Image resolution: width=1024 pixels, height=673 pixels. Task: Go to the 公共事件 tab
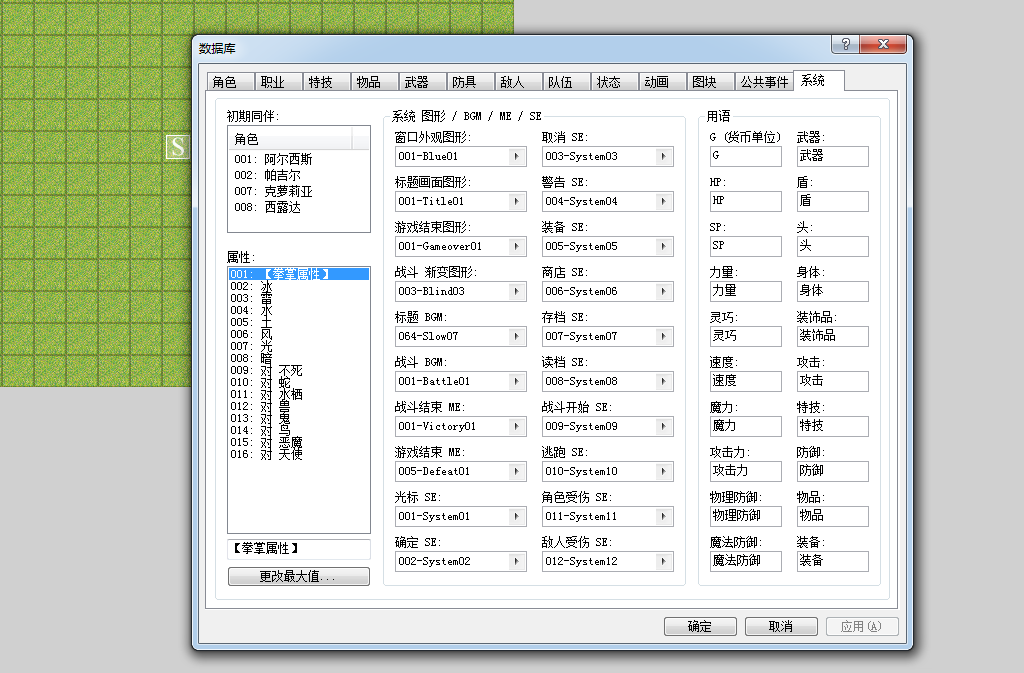[x=763, y=82]
